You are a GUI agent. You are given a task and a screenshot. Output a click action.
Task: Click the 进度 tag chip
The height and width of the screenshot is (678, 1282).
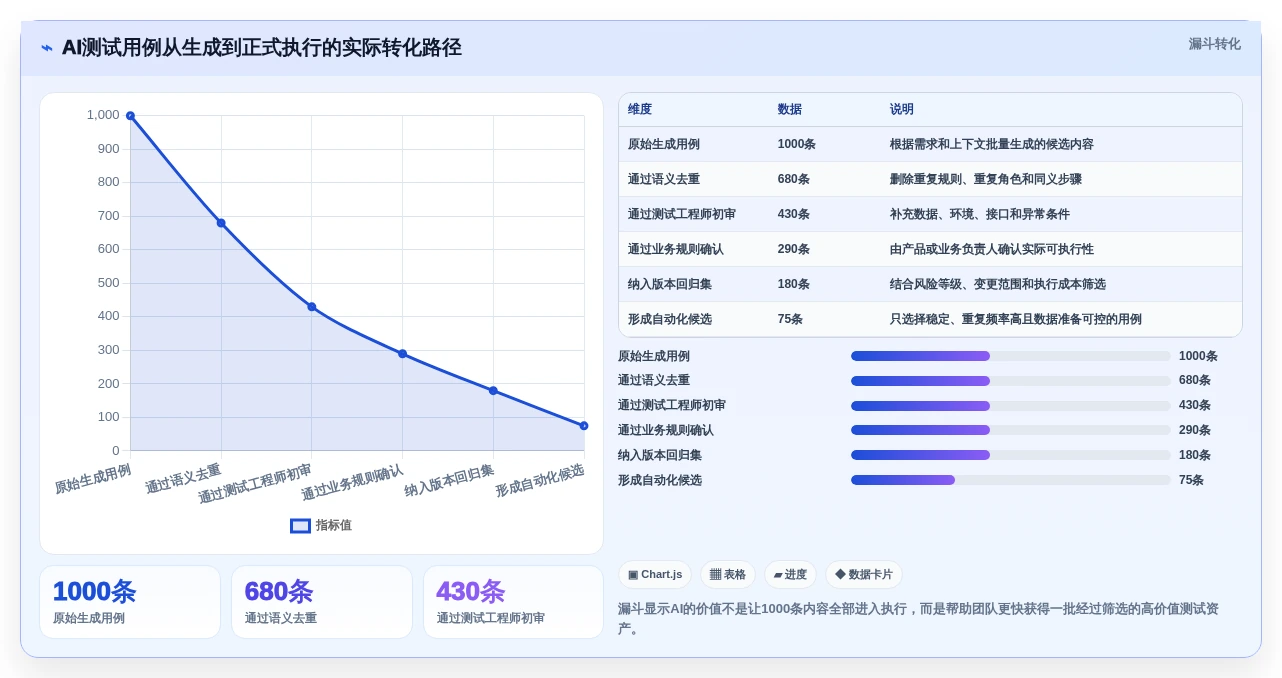[x=790, y=575]
